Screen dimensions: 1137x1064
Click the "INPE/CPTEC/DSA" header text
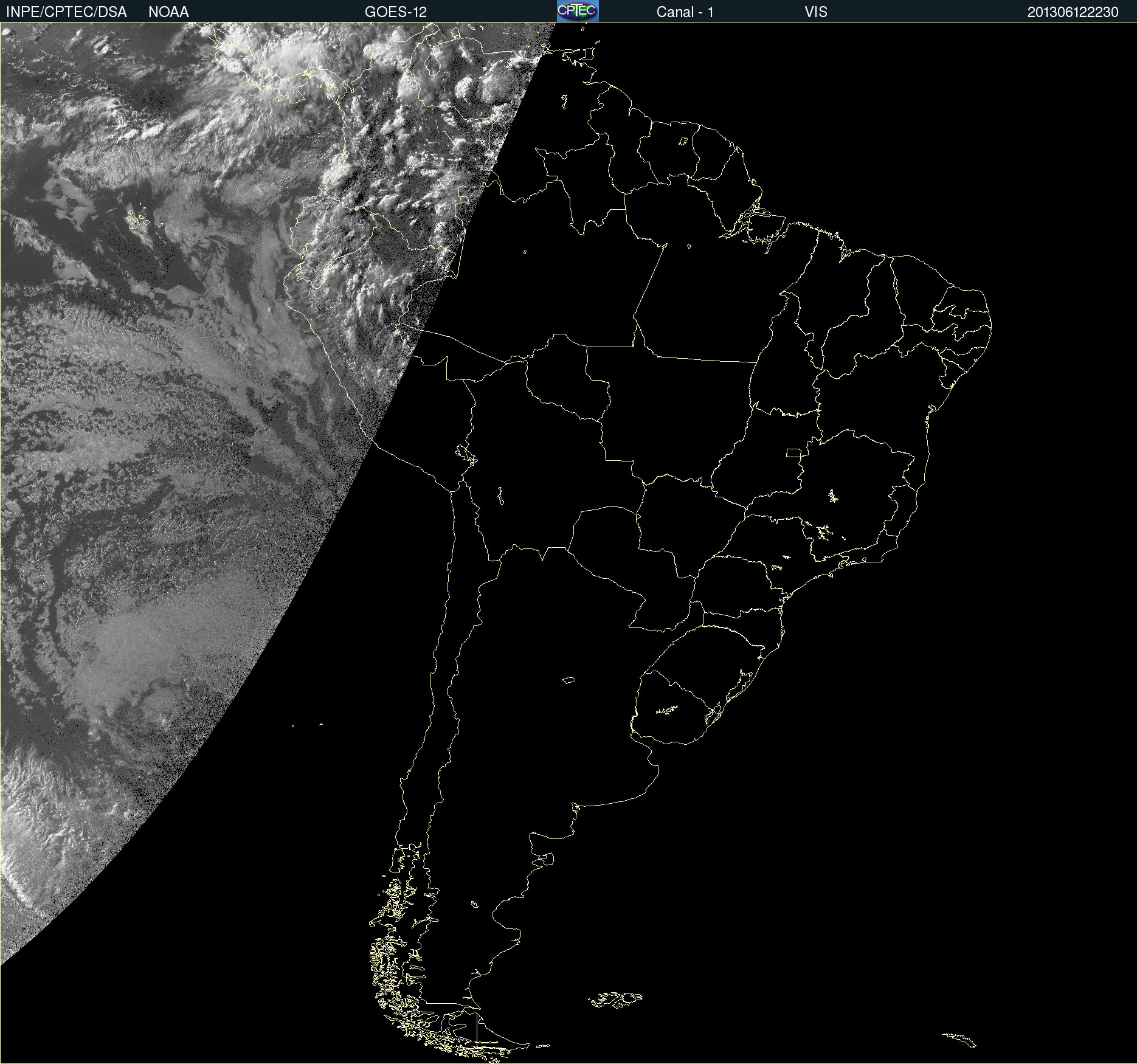(66, 12)
